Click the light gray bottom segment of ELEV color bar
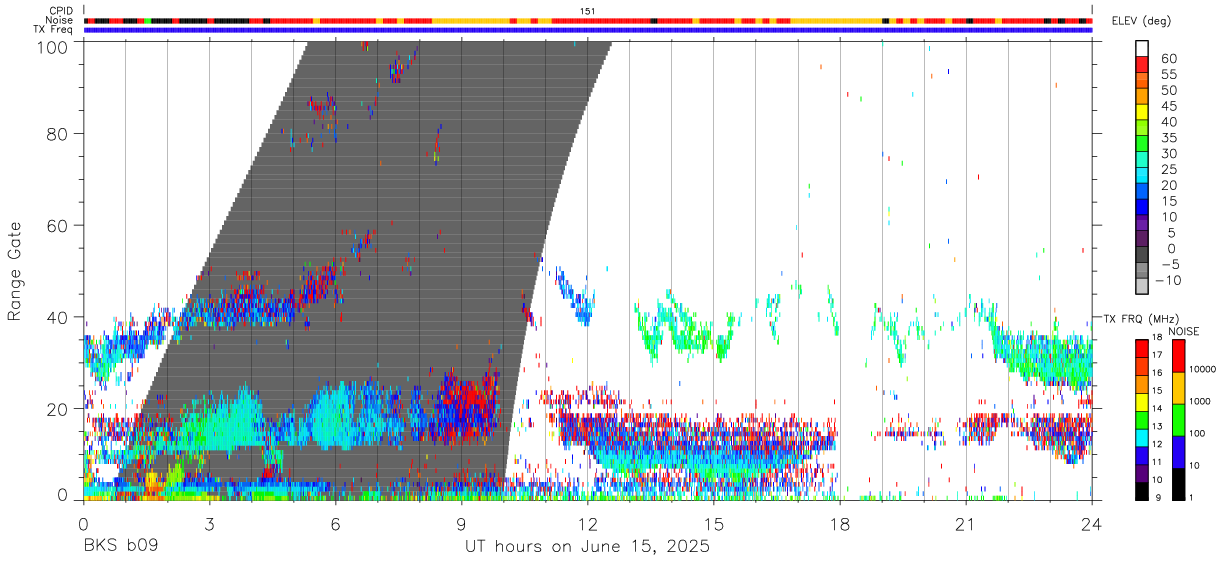The height and width of the screenshot is (567, 1228). pos(1143,287)
